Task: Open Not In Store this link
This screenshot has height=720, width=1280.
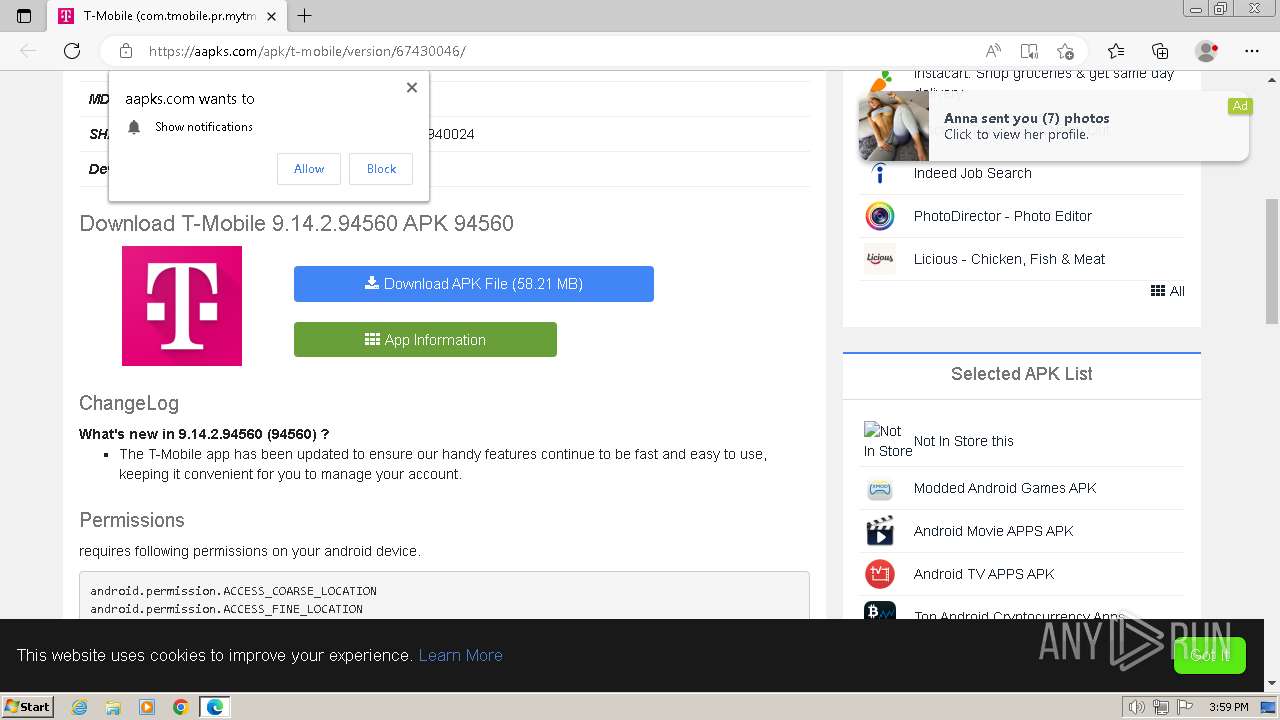Action: (963, 441)
